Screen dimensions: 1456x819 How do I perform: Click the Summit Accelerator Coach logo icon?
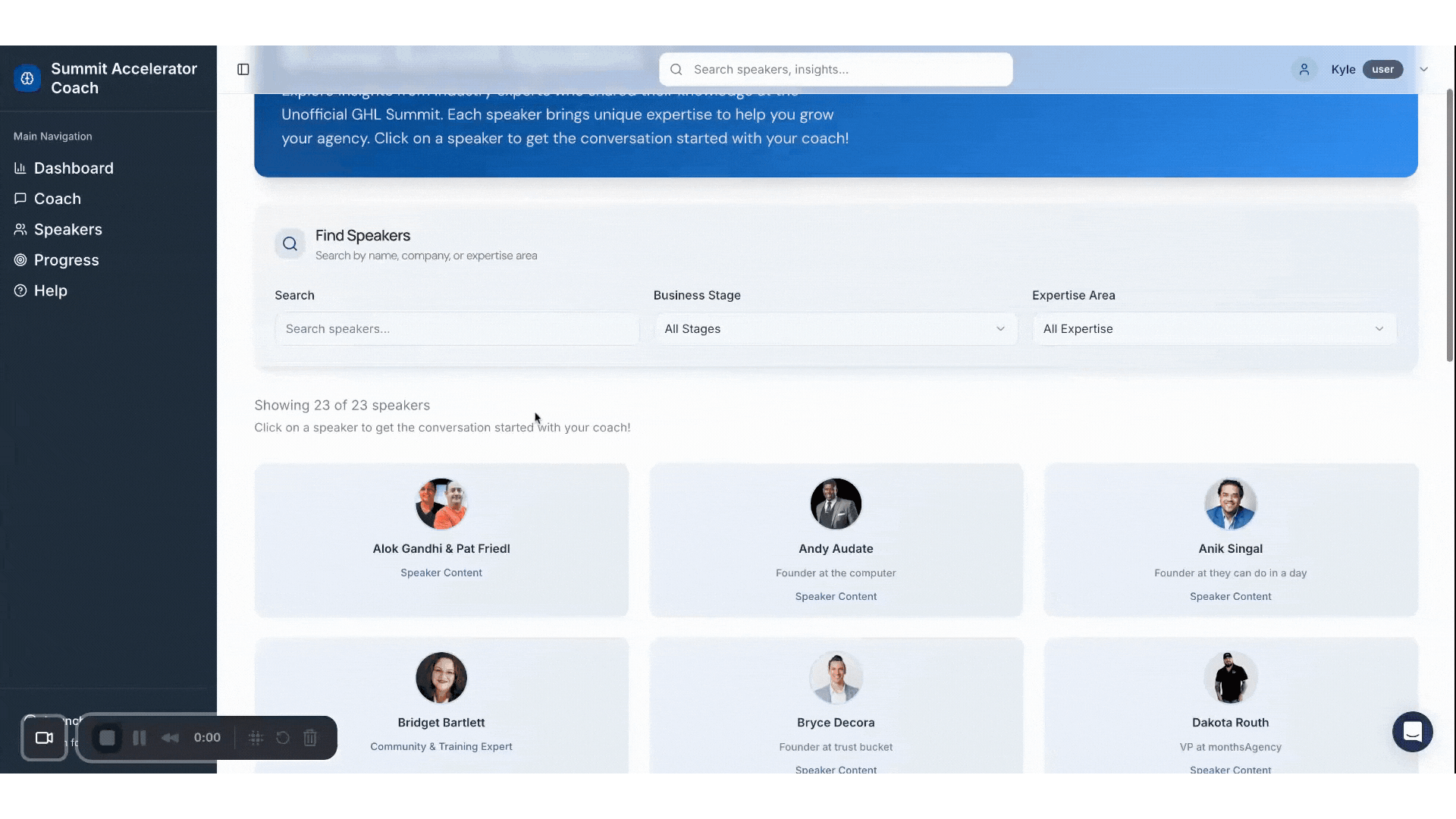[27, 78]
